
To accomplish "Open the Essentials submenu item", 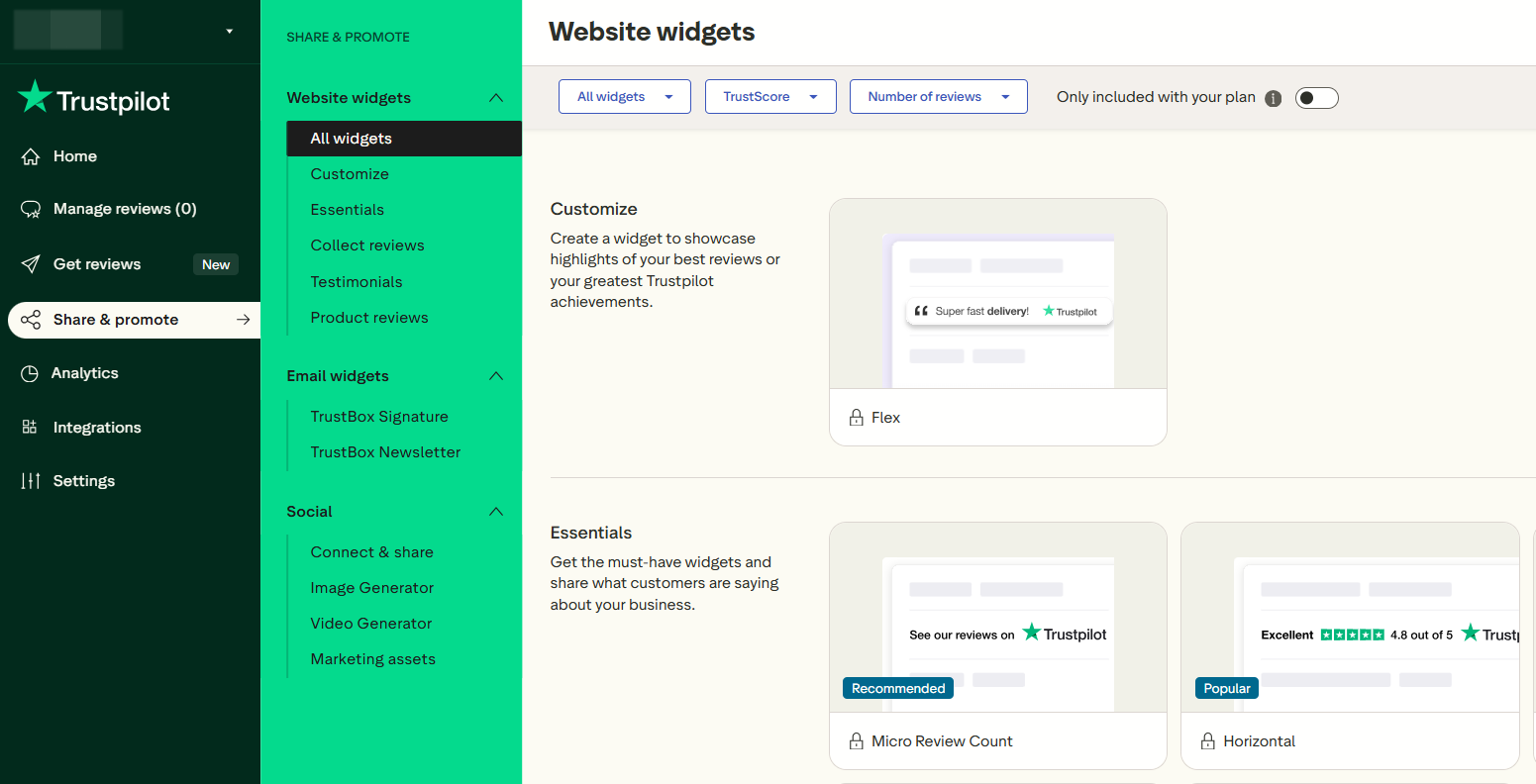I will tap(348, 210).
